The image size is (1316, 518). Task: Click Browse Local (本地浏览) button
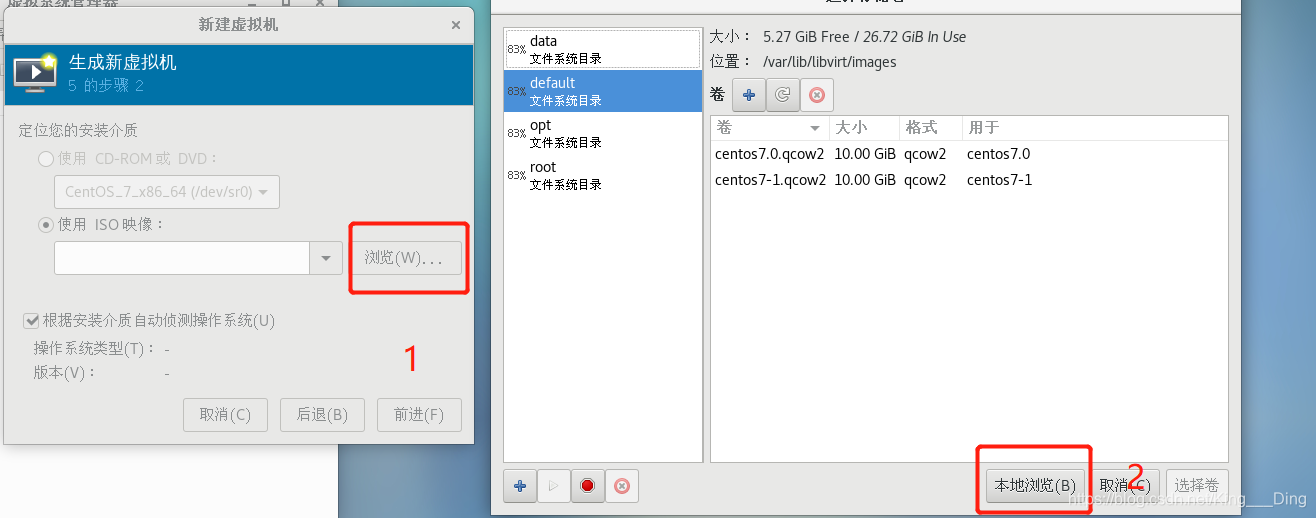1035,485
